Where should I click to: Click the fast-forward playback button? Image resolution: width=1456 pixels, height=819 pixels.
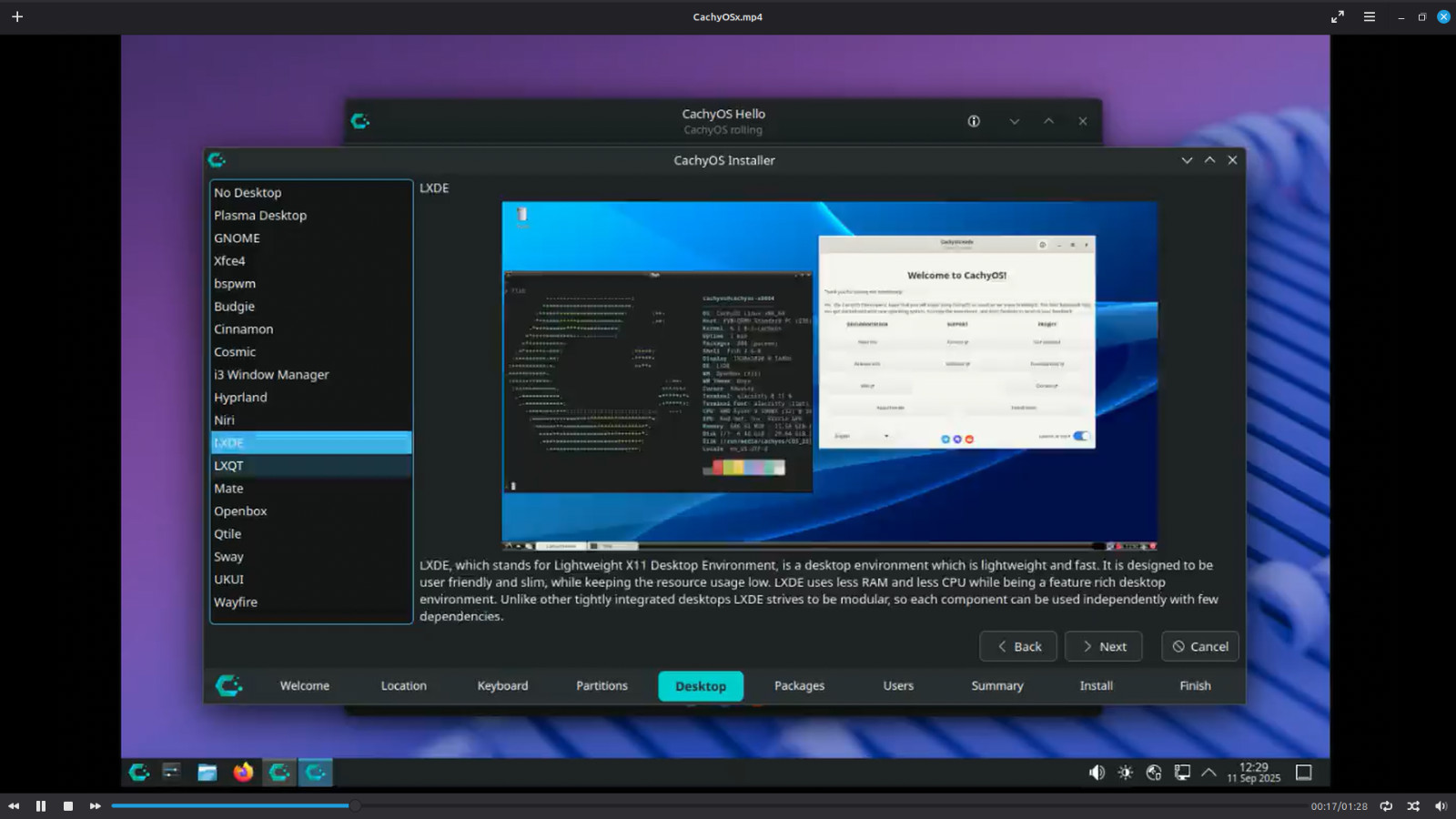[96, 806]
